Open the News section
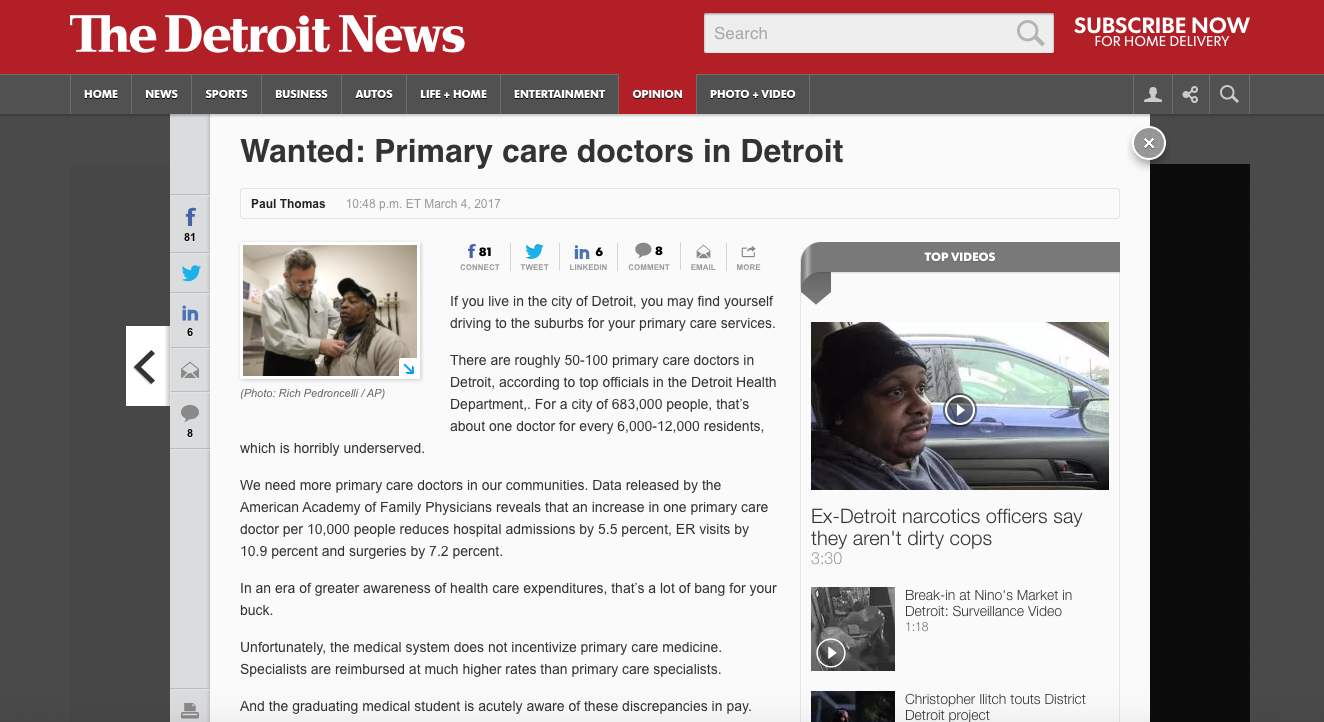 click(161, 94)
